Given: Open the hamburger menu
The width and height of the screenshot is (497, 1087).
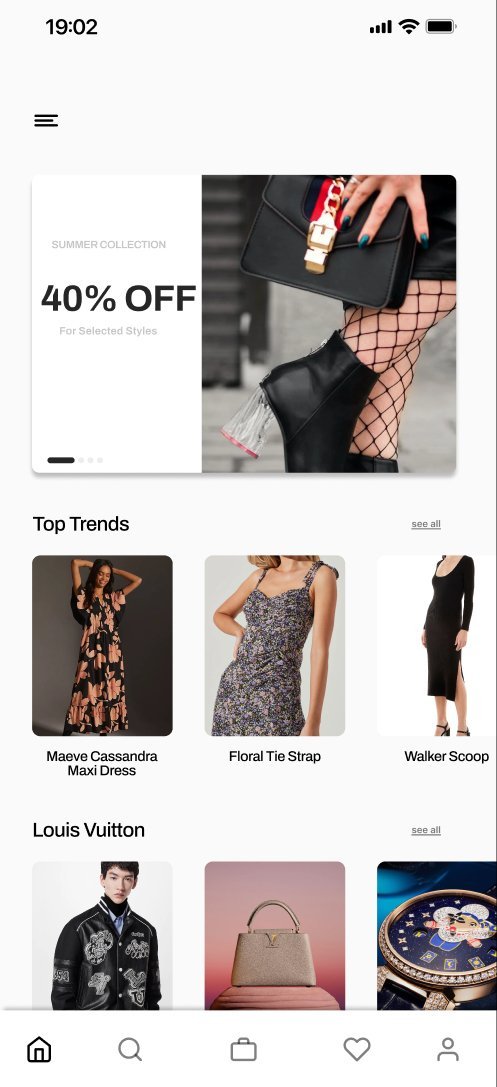Looking at the screenshot, I should (x=46, y=121).
